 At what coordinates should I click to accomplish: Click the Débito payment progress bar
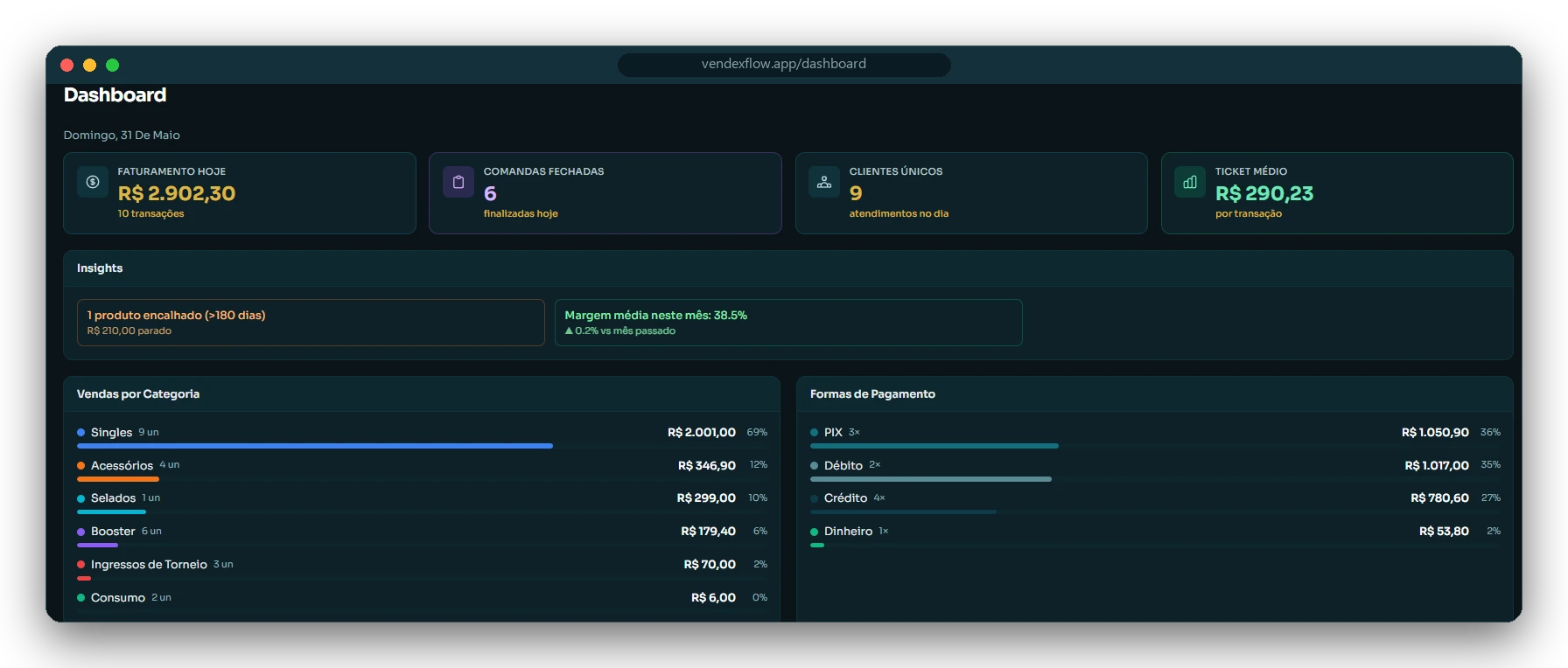931,479
